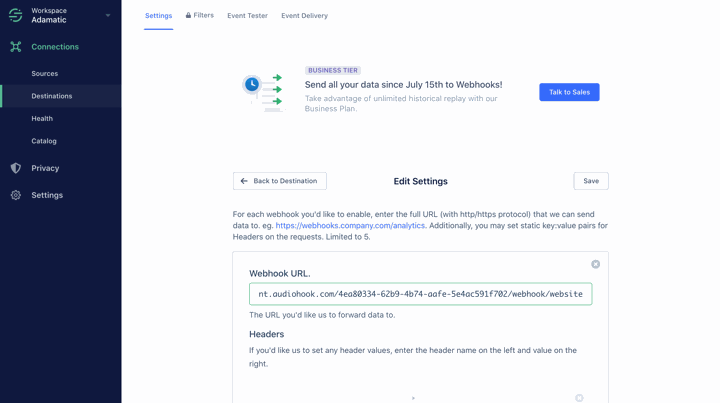Image resolution: width=720 pixels, height=403 pixels.
Task: Open the Health page
Action: [x=42, y=119]
